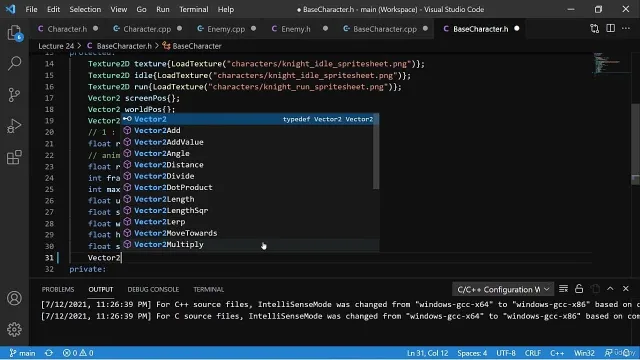Switch to Character.cpp tab
Screen dimensions: 640x360
[147, 29]
